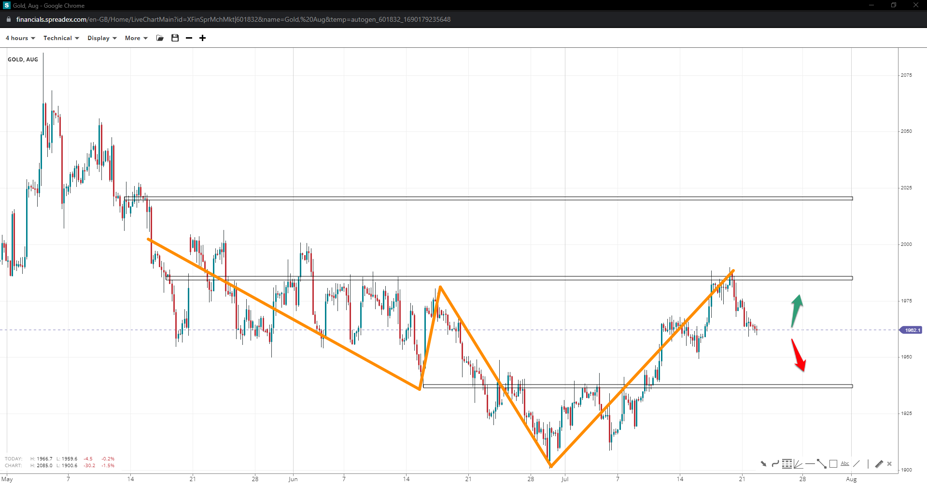Open the 4 hours timeframe dropdown
927x486 pixels.
20,38
